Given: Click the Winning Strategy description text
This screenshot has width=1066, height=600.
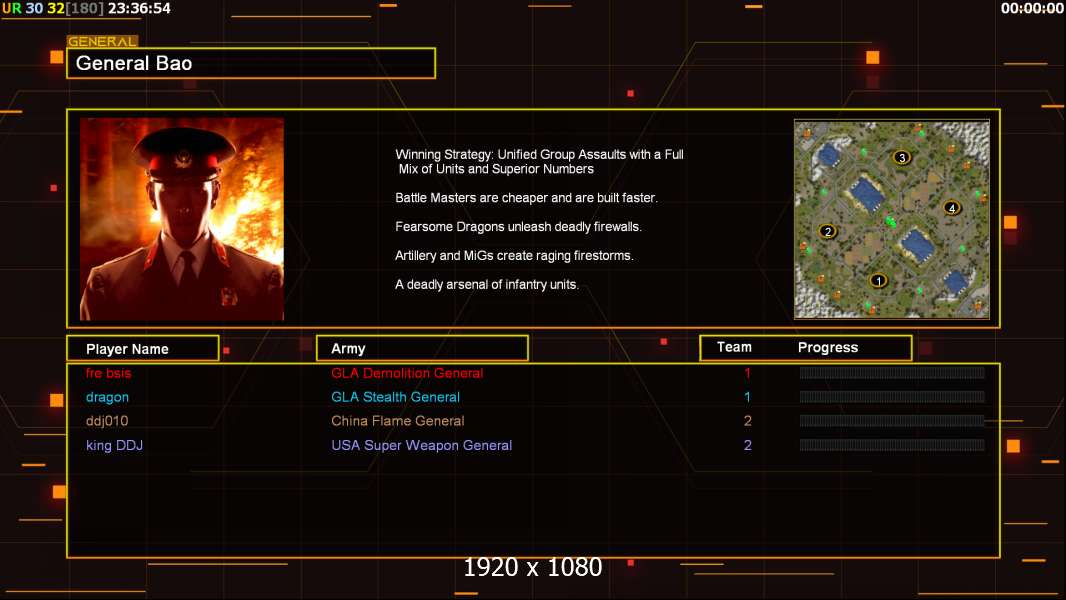Looking at the screenshot, I should [x=539, y=162].
